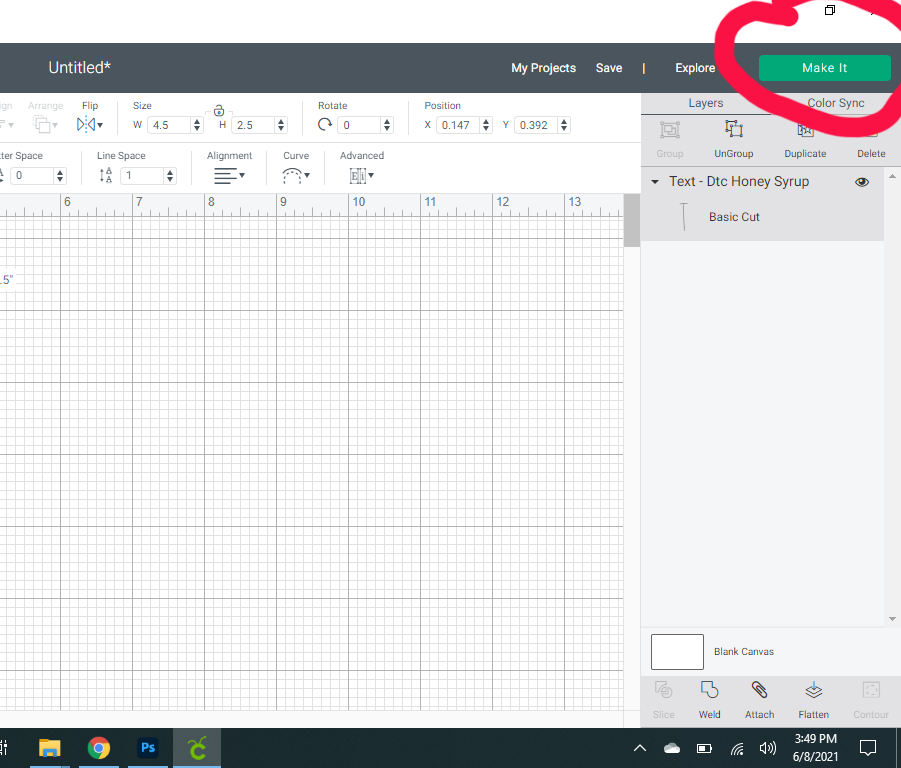
Task: Click the Letter Space stepper arrows
Action: coord(60,176)
